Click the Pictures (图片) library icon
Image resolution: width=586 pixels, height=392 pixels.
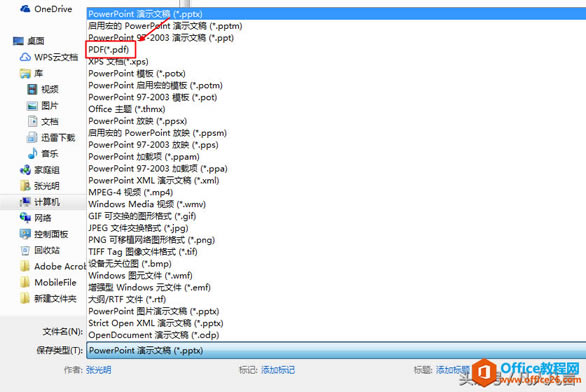point(33,105)
